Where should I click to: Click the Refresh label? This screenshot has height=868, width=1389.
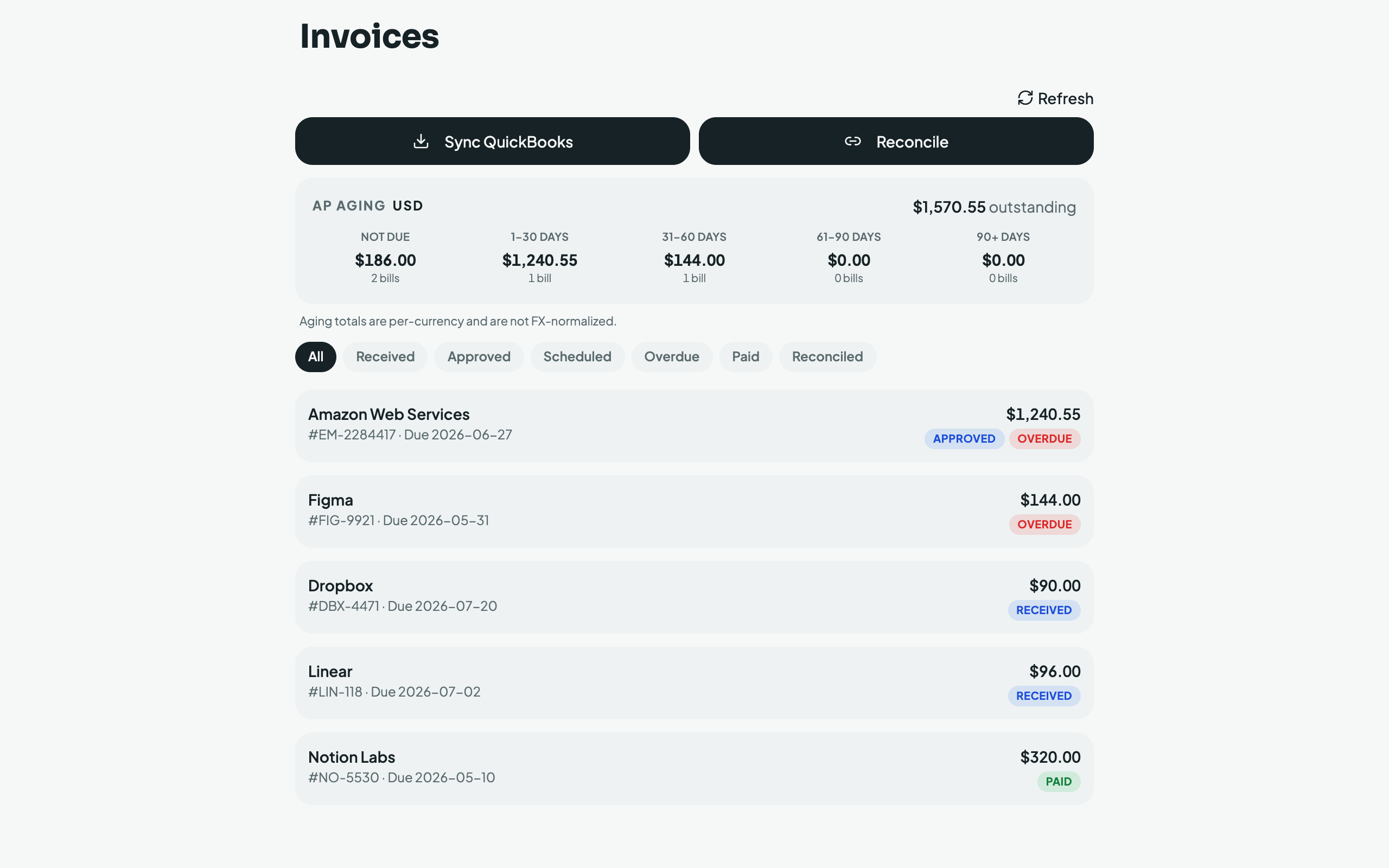(1065, 99)
